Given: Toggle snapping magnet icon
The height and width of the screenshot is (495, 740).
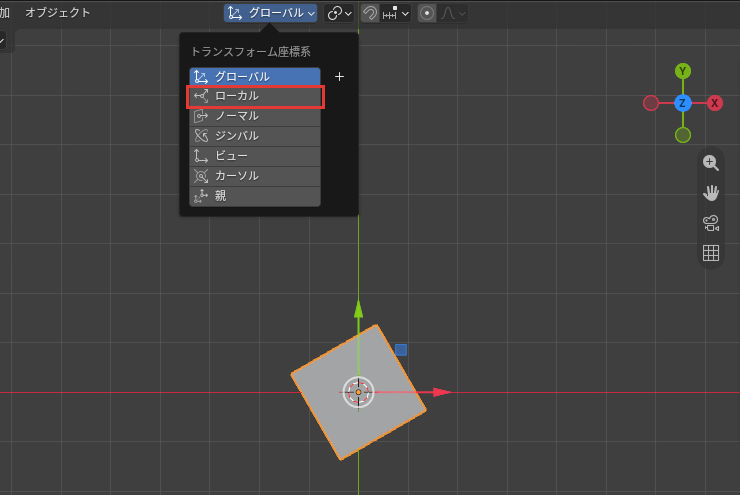Looking at the screenshot, I should [370, 13].
